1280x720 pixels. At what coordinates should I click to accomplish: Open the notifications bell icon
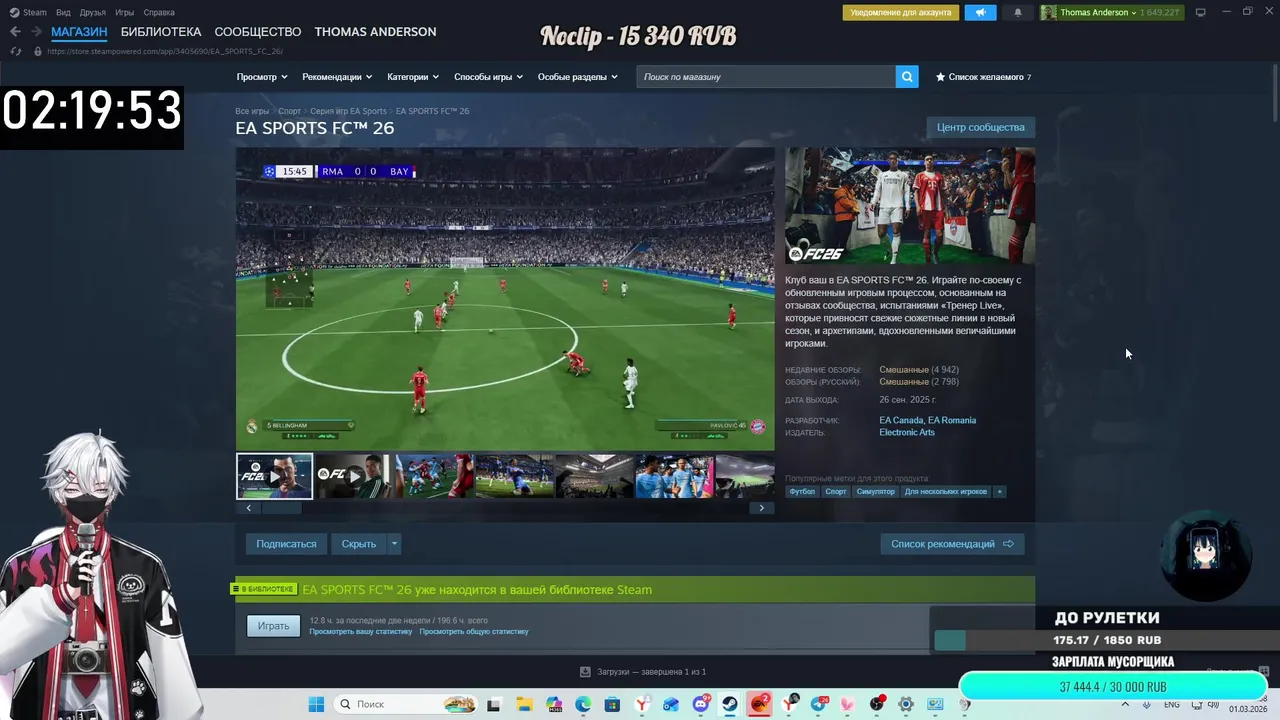1018,13
